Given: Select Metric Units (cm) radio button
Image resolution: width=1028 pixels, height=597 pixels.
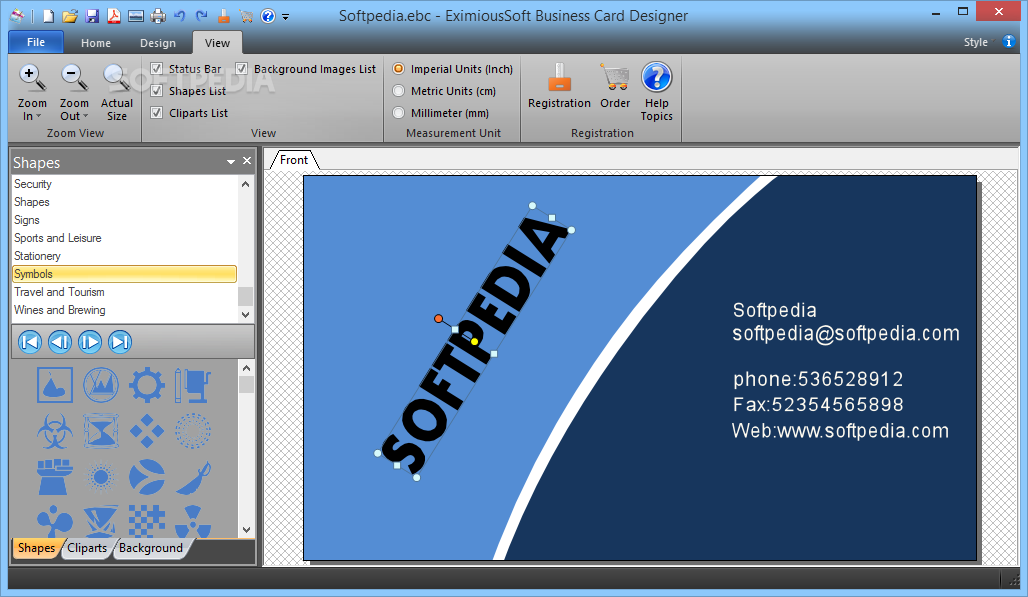Looking at the screenshot, I should [398, 90].
